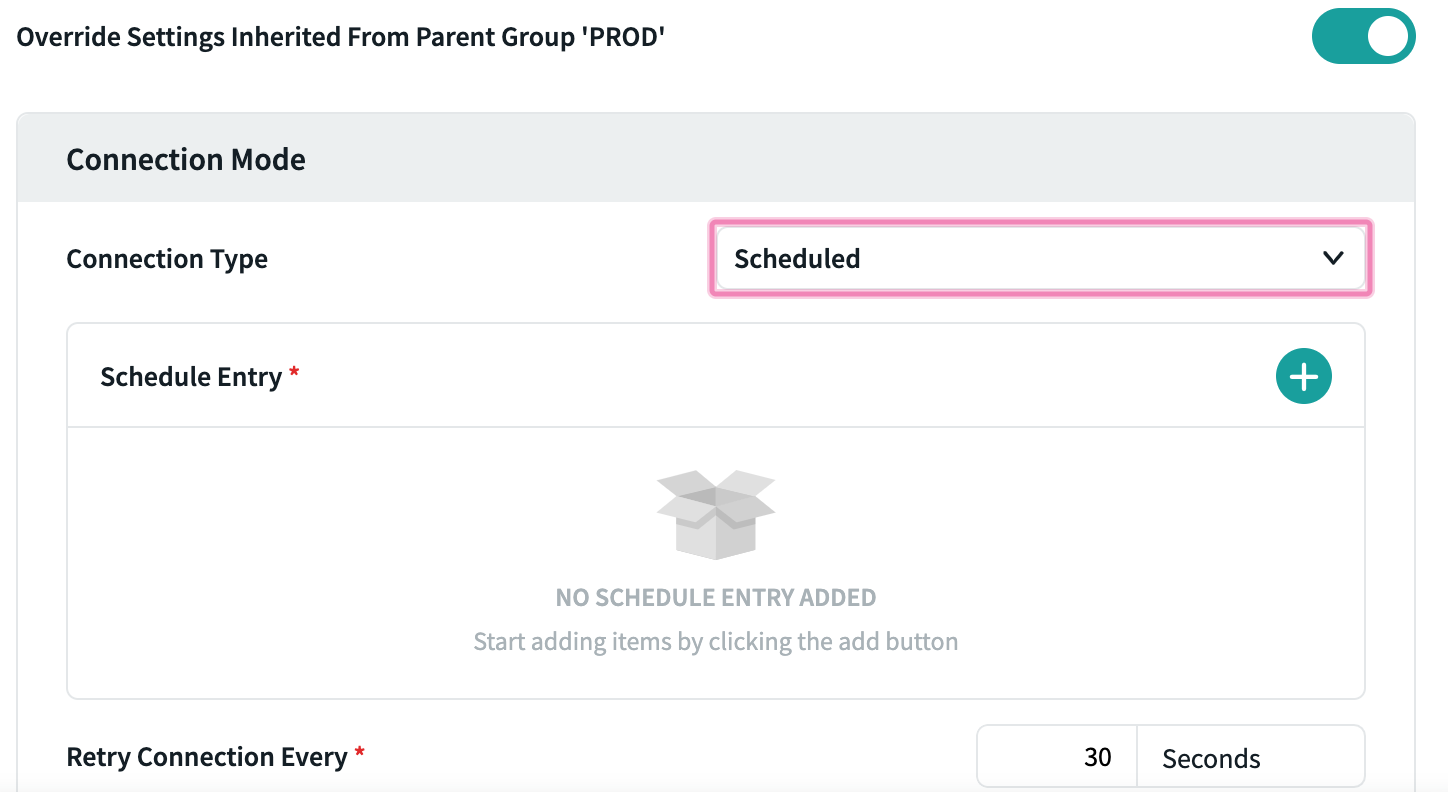The height and width of the screenshot is (792, 1448).
Task: Click the NO SCHEDULE ENTRY ADDED message
Action: click(x=715, y=598)
